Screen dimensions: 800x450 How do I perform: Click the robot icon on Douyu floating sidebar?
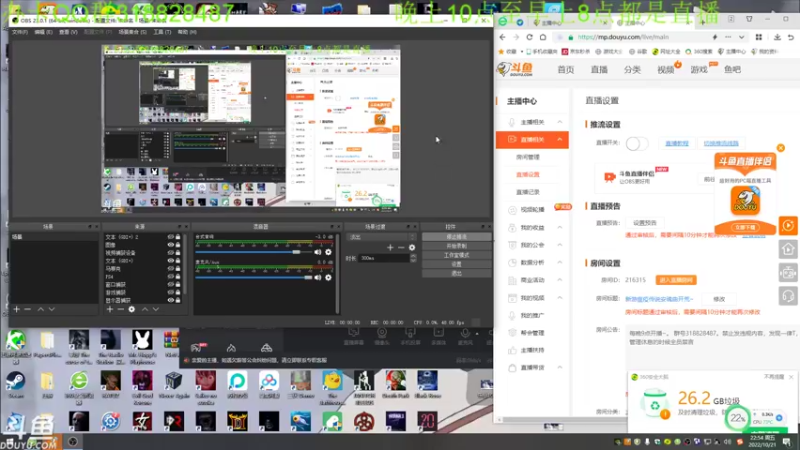pyautogui.click(x=788, y=272)
